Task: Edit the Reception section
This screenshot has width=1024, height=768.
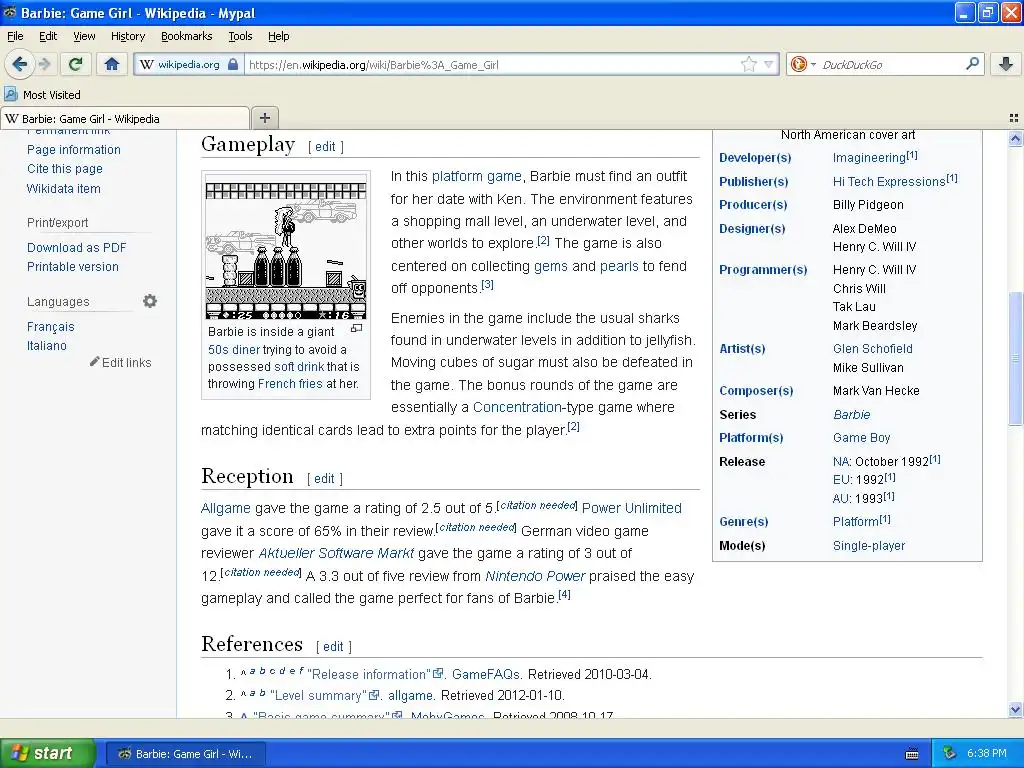Action: coord(324,479)
